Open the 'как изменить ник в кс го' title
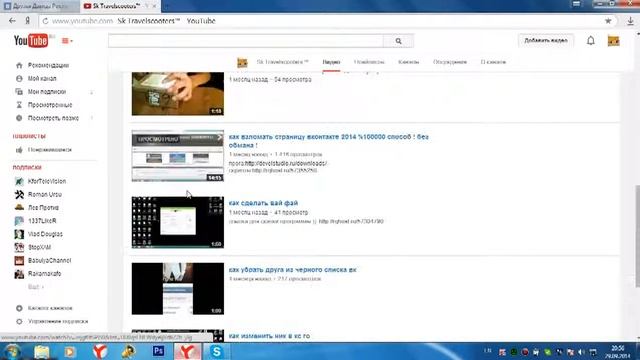Screen dimensions: 640x360 pos(269,336)
